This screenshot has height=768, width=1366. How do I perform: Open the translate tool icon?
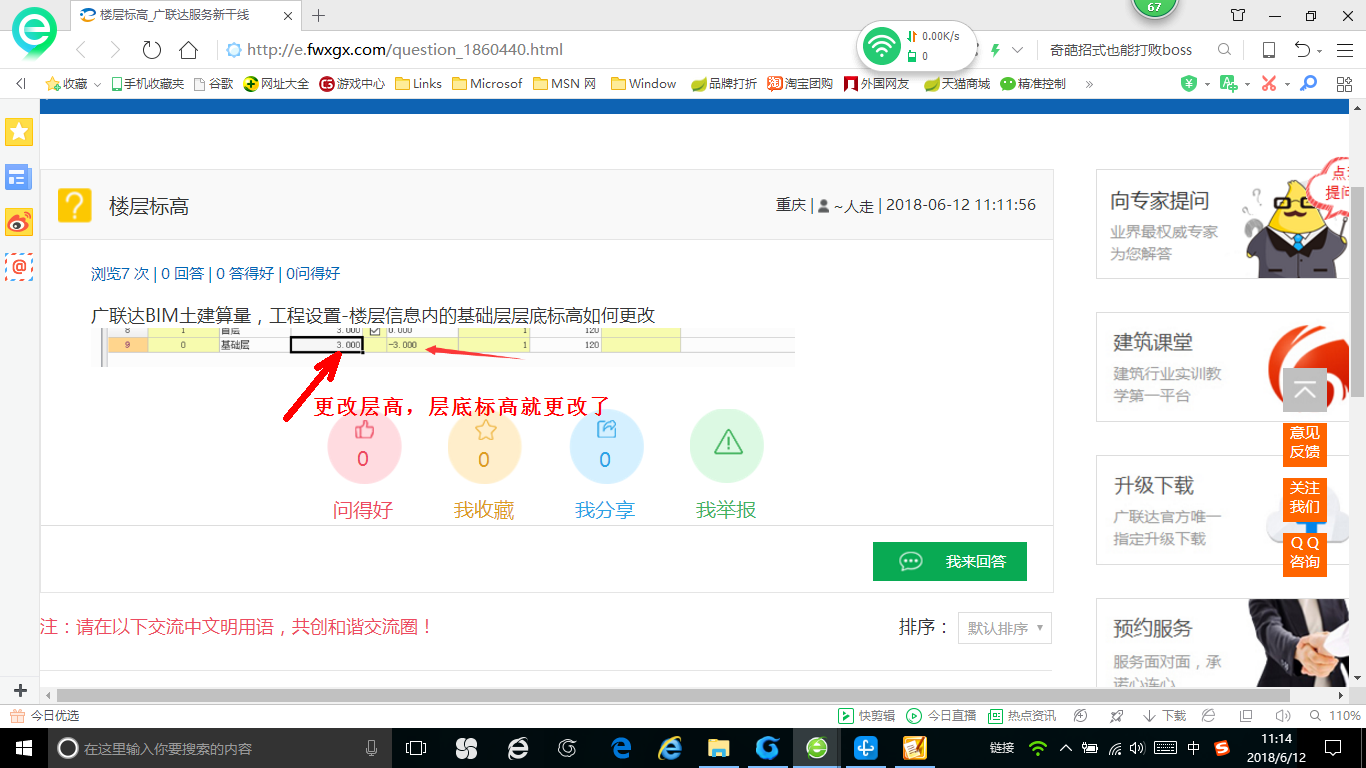tap(1229, 84)
